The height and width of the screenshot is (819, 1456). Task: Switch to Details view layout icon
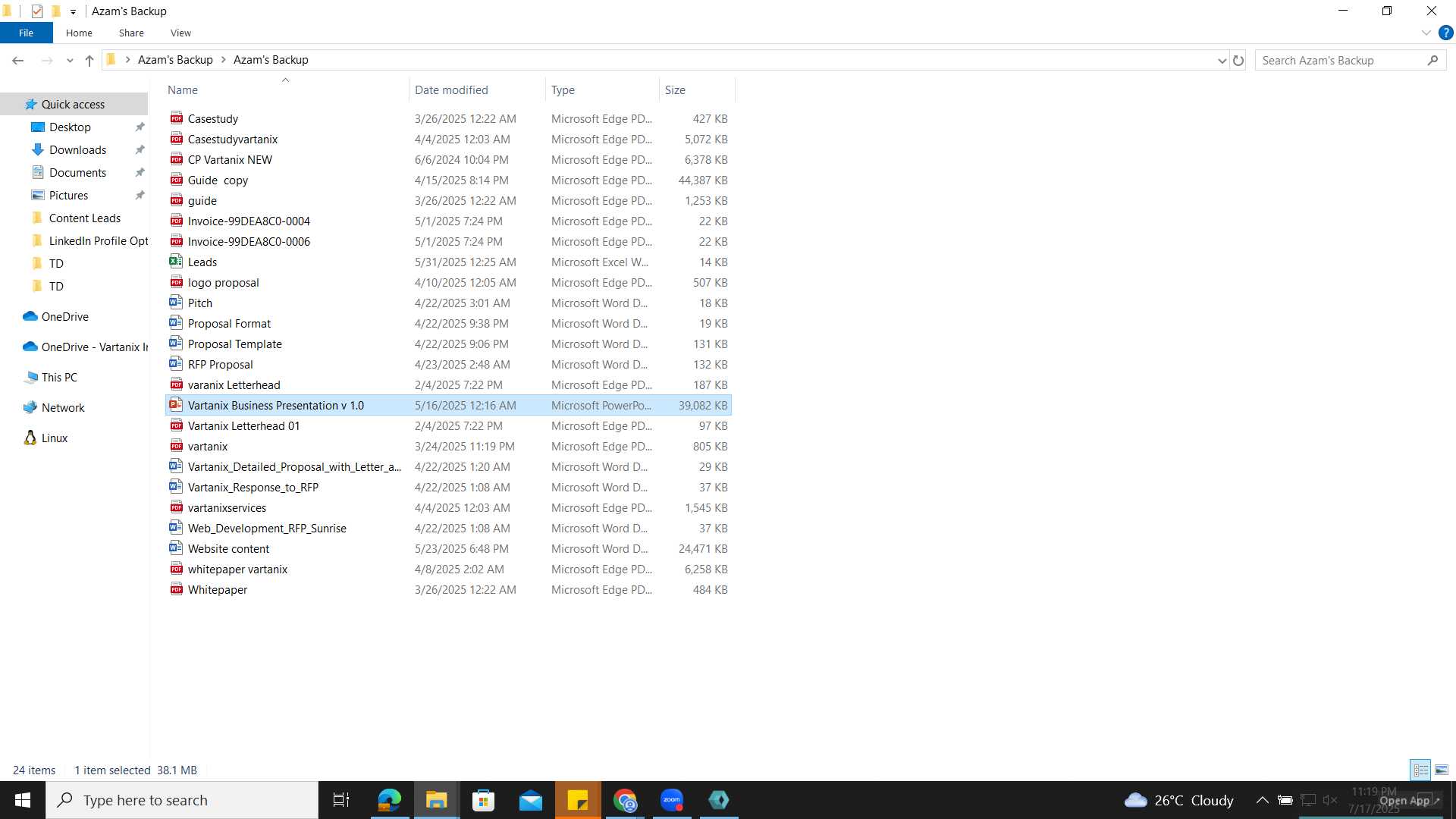tap(1420, 770)
